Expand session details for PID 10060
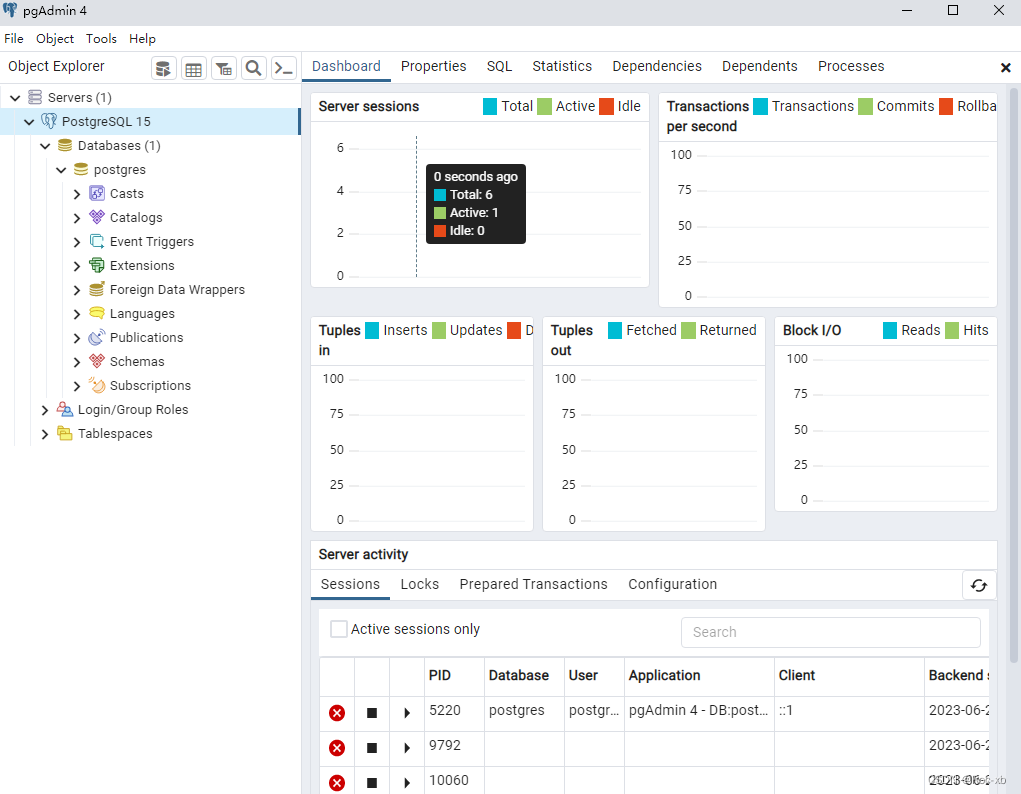 click(x=407, y=782)
